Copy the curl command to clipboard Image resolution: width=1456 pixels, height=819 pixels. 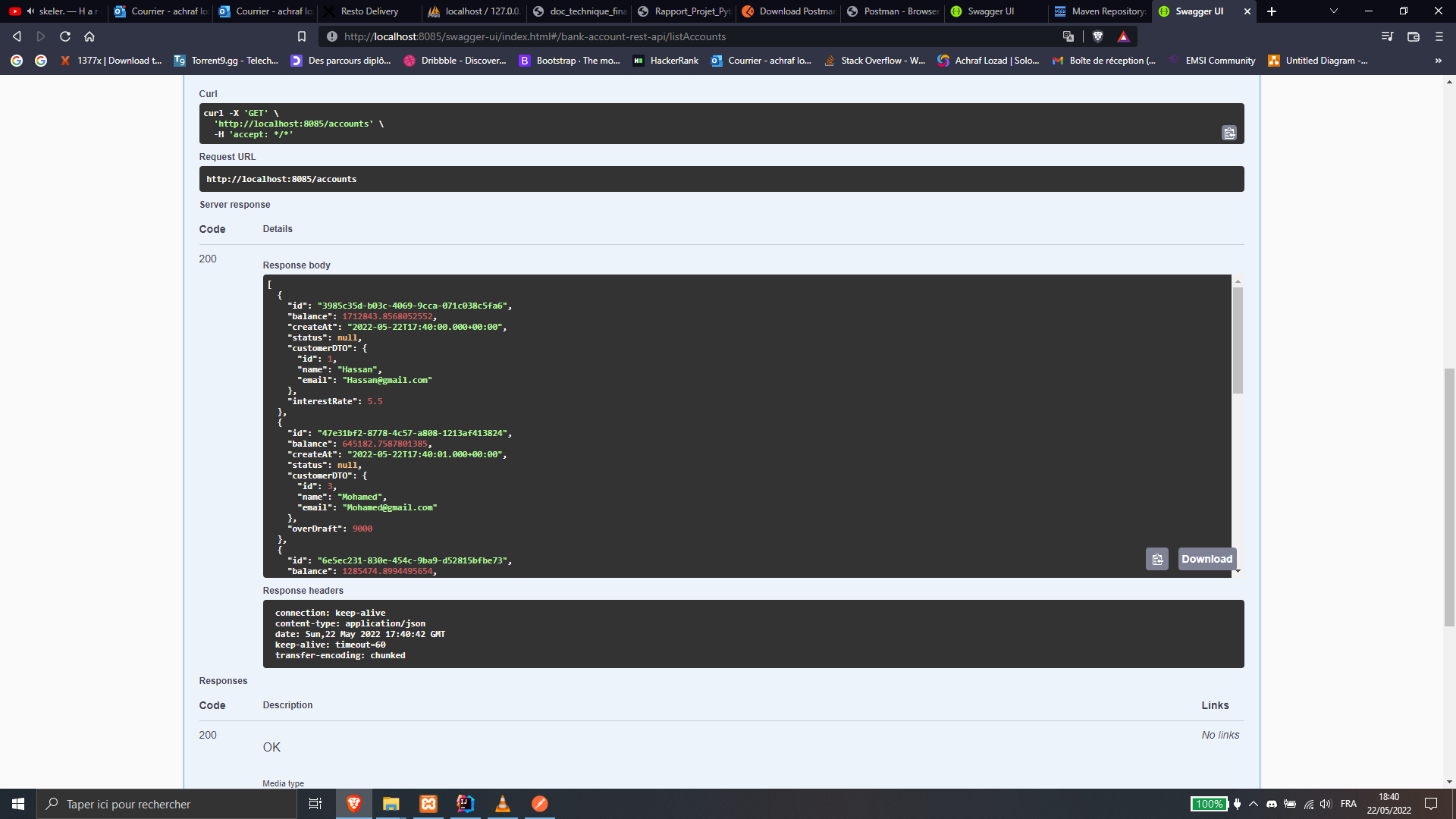[1229, 133]
